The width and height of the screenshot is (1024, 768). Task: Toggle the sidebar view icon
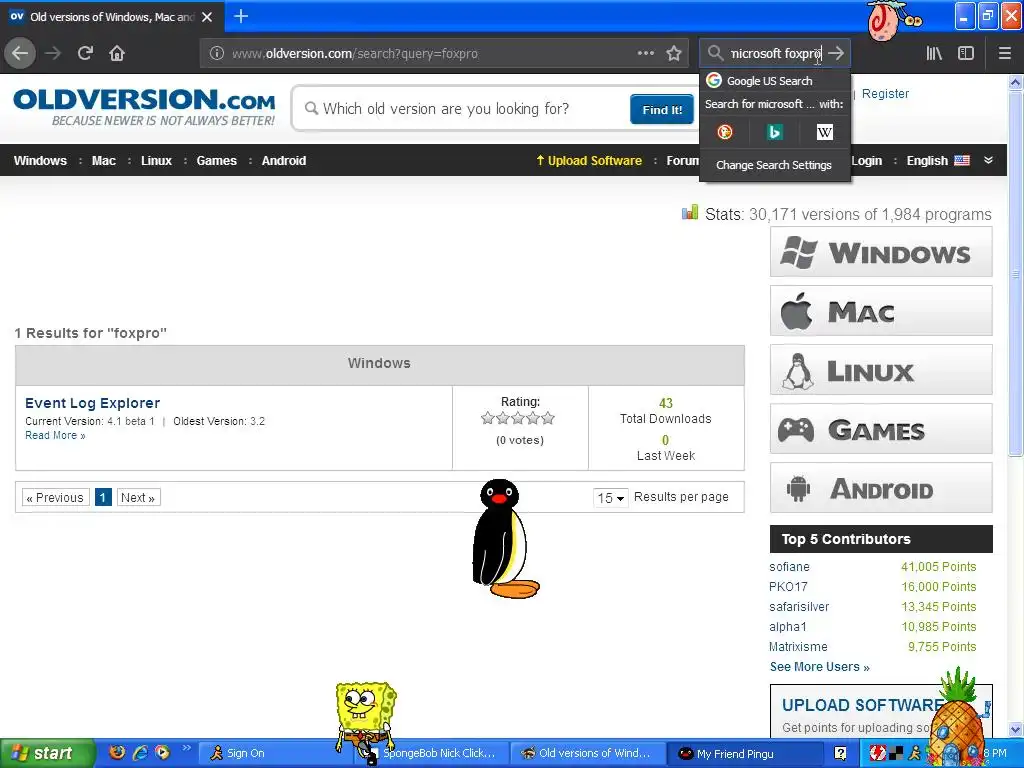tap(966, 54)
